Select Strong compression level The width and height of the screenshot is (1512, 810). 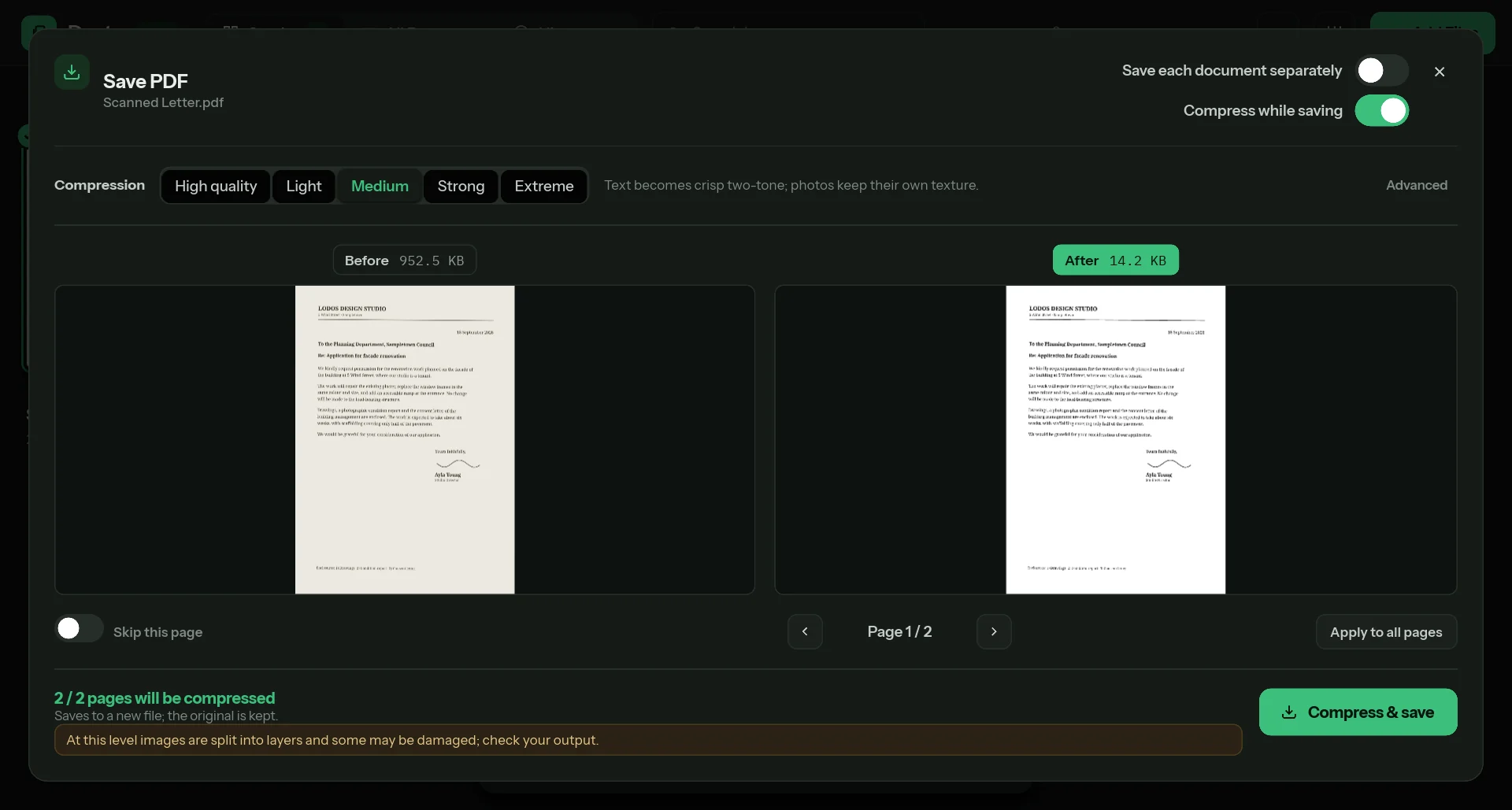click(x=461, y=187)
